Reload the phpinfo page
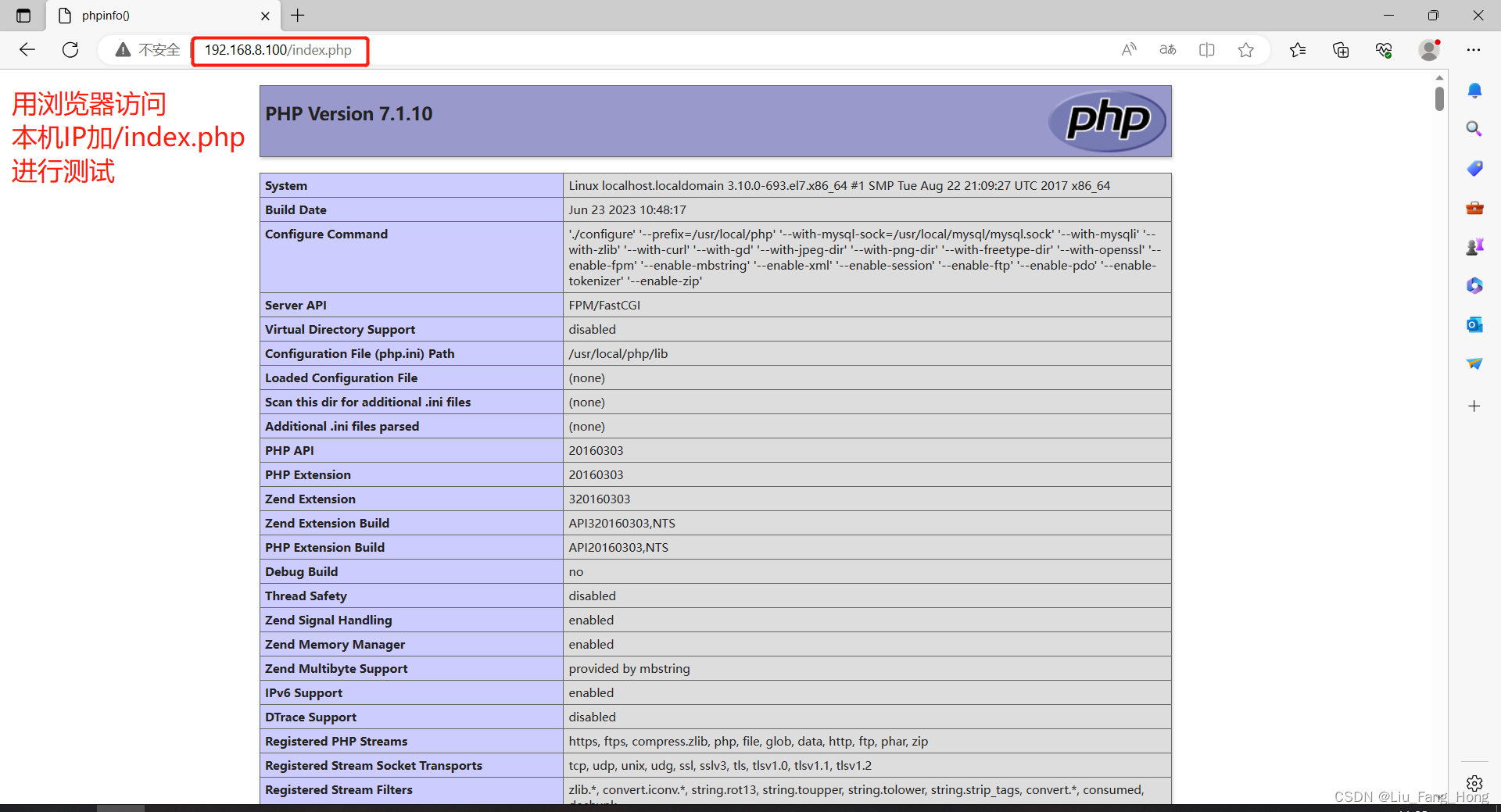 point(70,50)
